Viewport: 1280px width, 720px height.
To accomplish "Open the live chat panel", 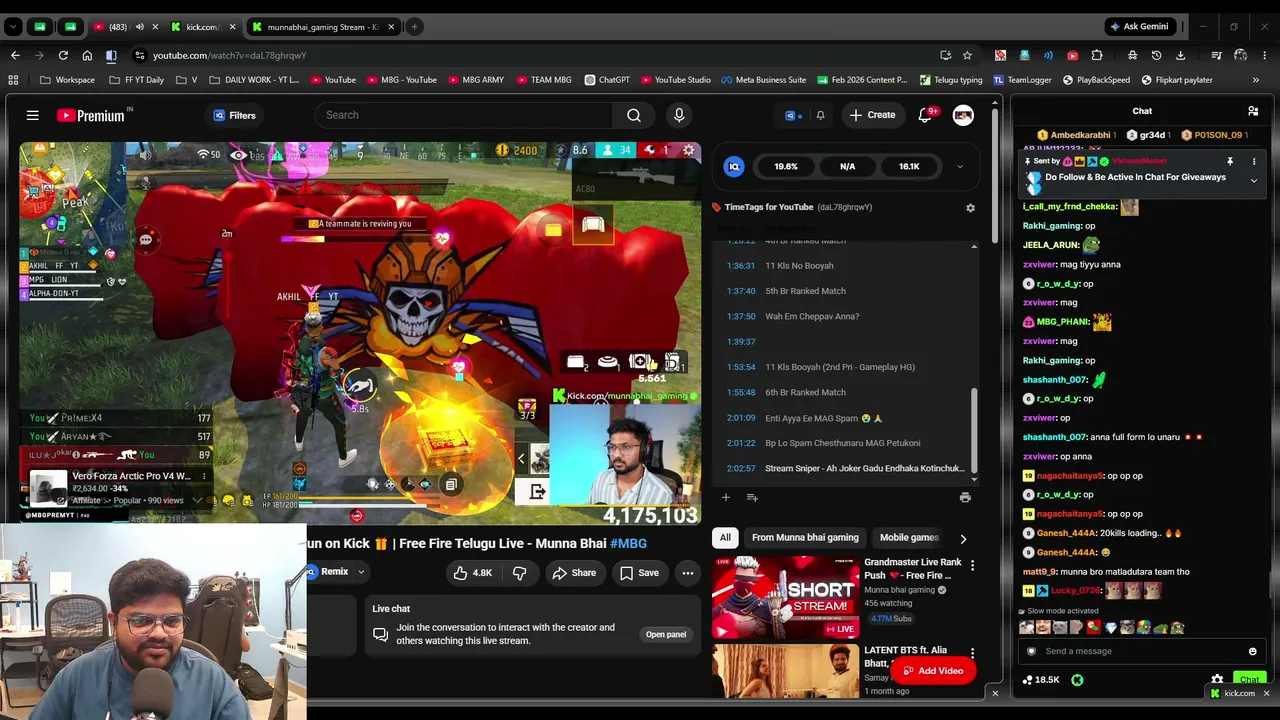I will point(666,635).
